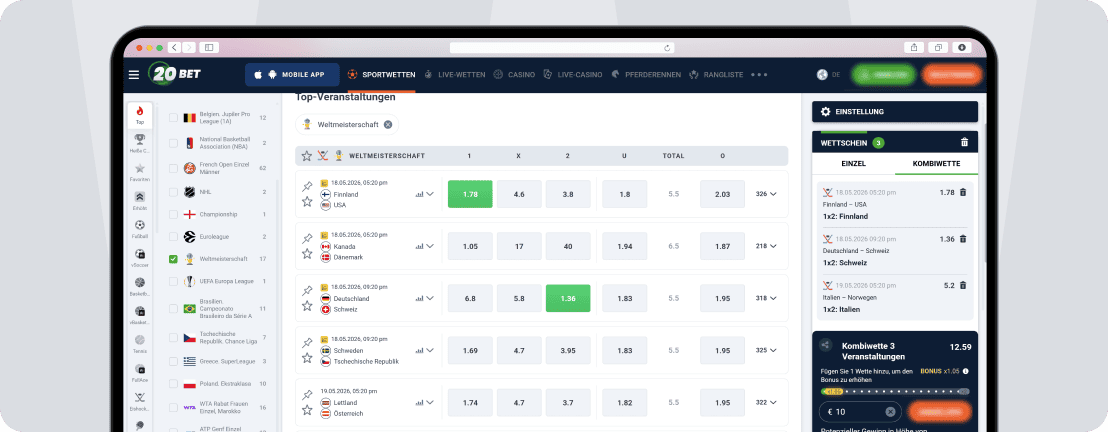Open stats dropdown for Deutschland vs Schweiz
Viewport: 1108px width, 432px height.
click(x=425, y=298)
